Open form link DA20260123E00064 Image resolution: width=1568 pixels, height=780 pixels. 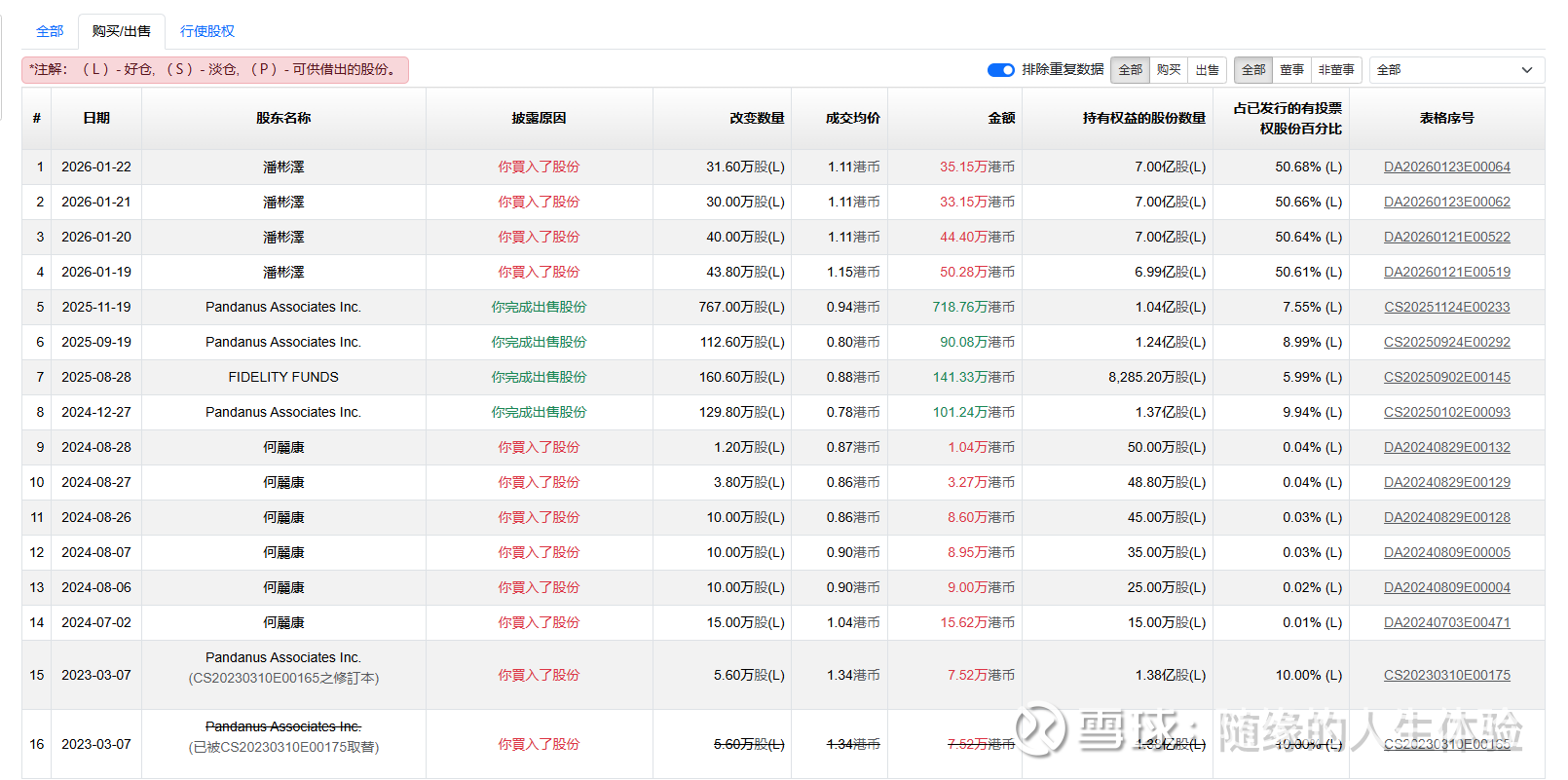pyautogui.click(x=1446, y=167)
